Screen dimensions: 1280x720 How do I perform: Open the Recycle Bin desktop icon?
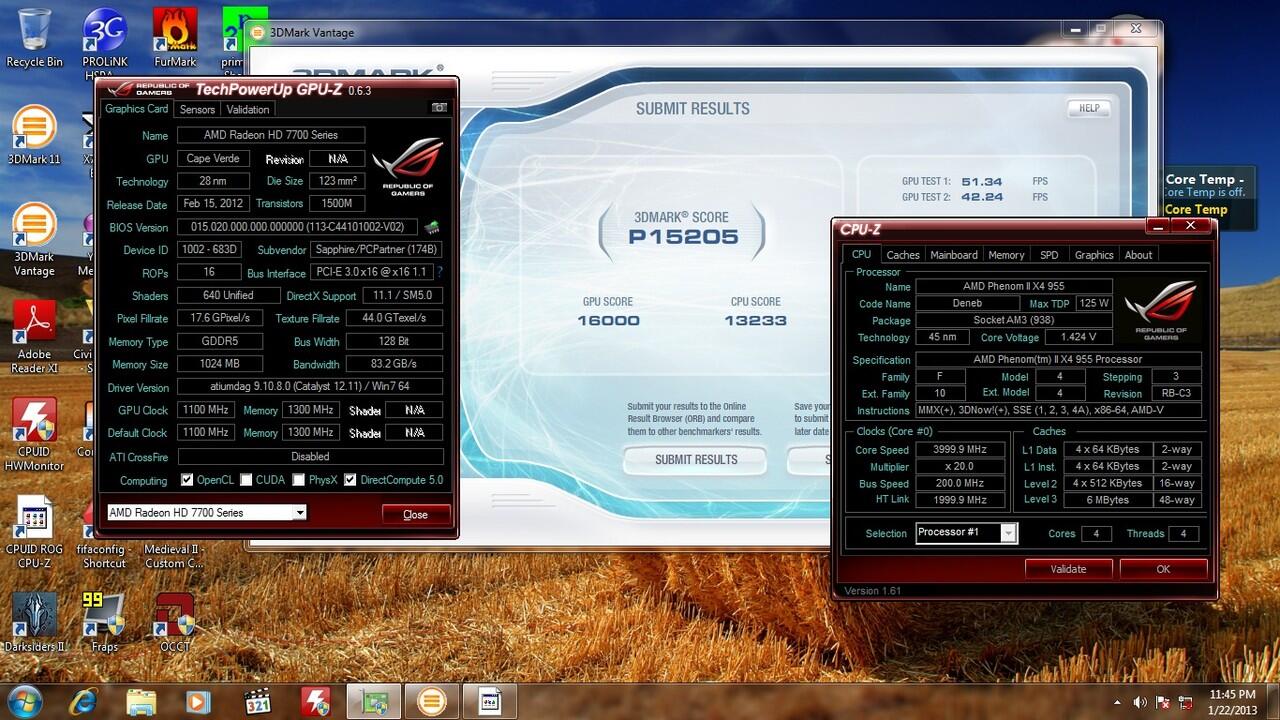(34, 38)
